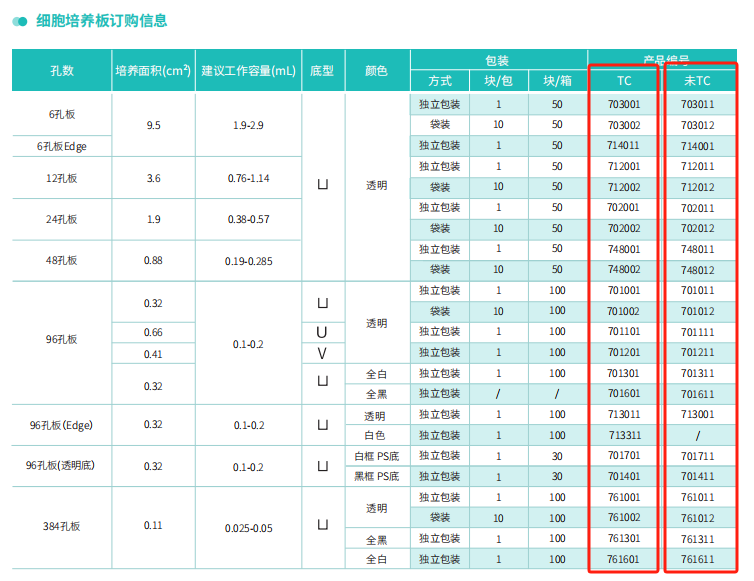Select the 未TC column header
This screenshot has width=754, height=581.
click(x=697, y=80)
